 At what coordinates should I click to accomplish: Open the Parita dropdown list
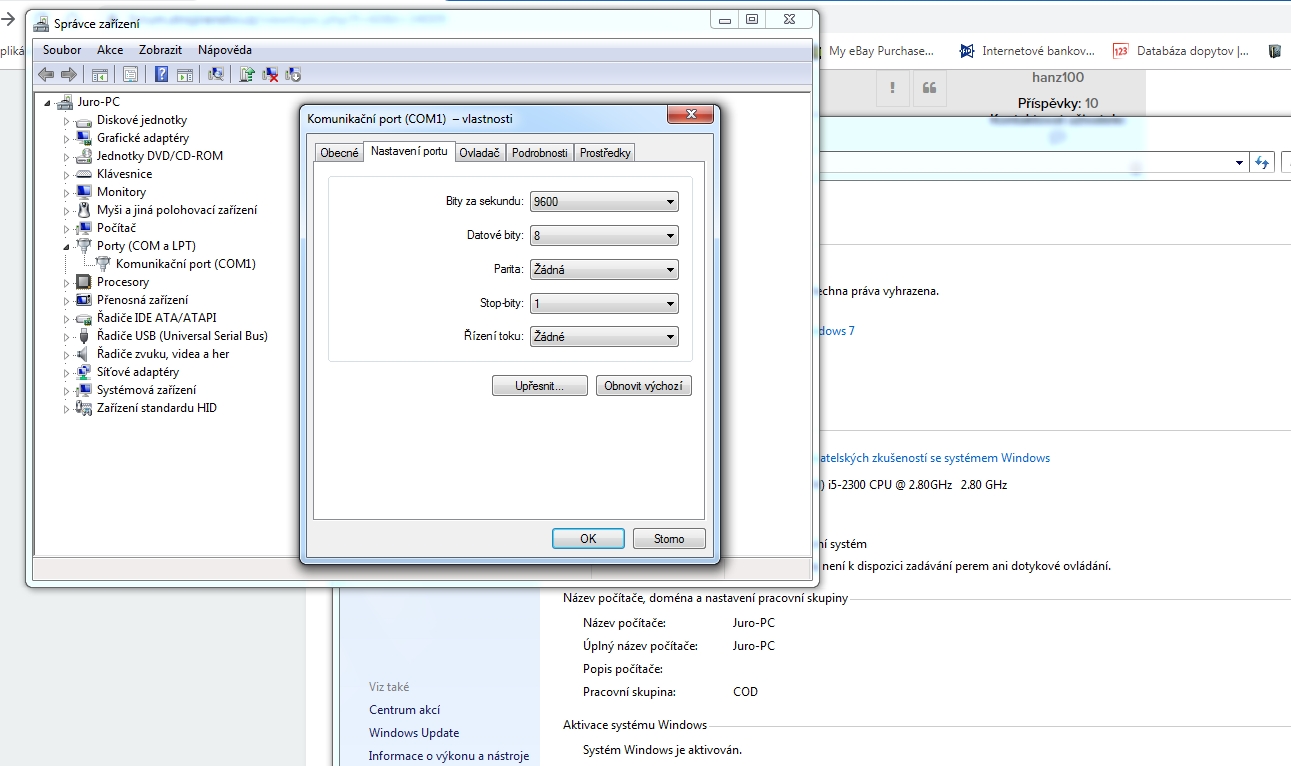(x=604, y=270)
